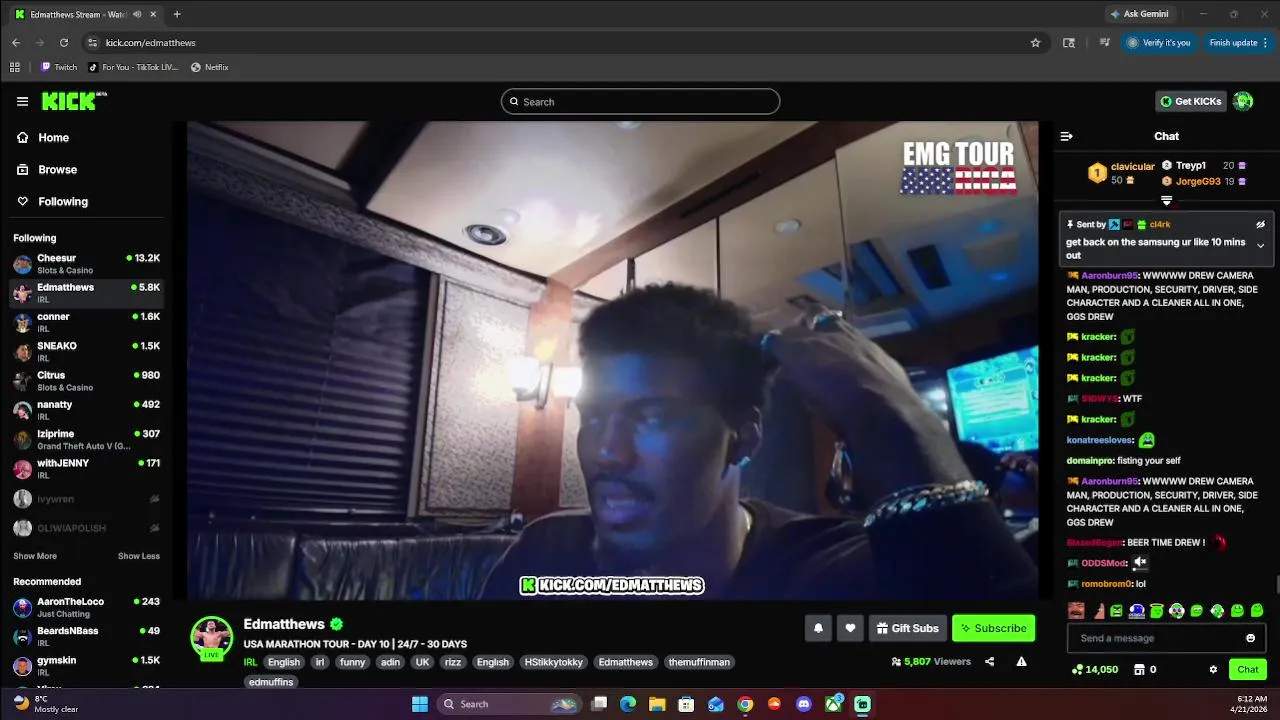Send message with the Chat button
Image resolution: width=1280 pixels, height=720 pixels.
click(1248, 669)
